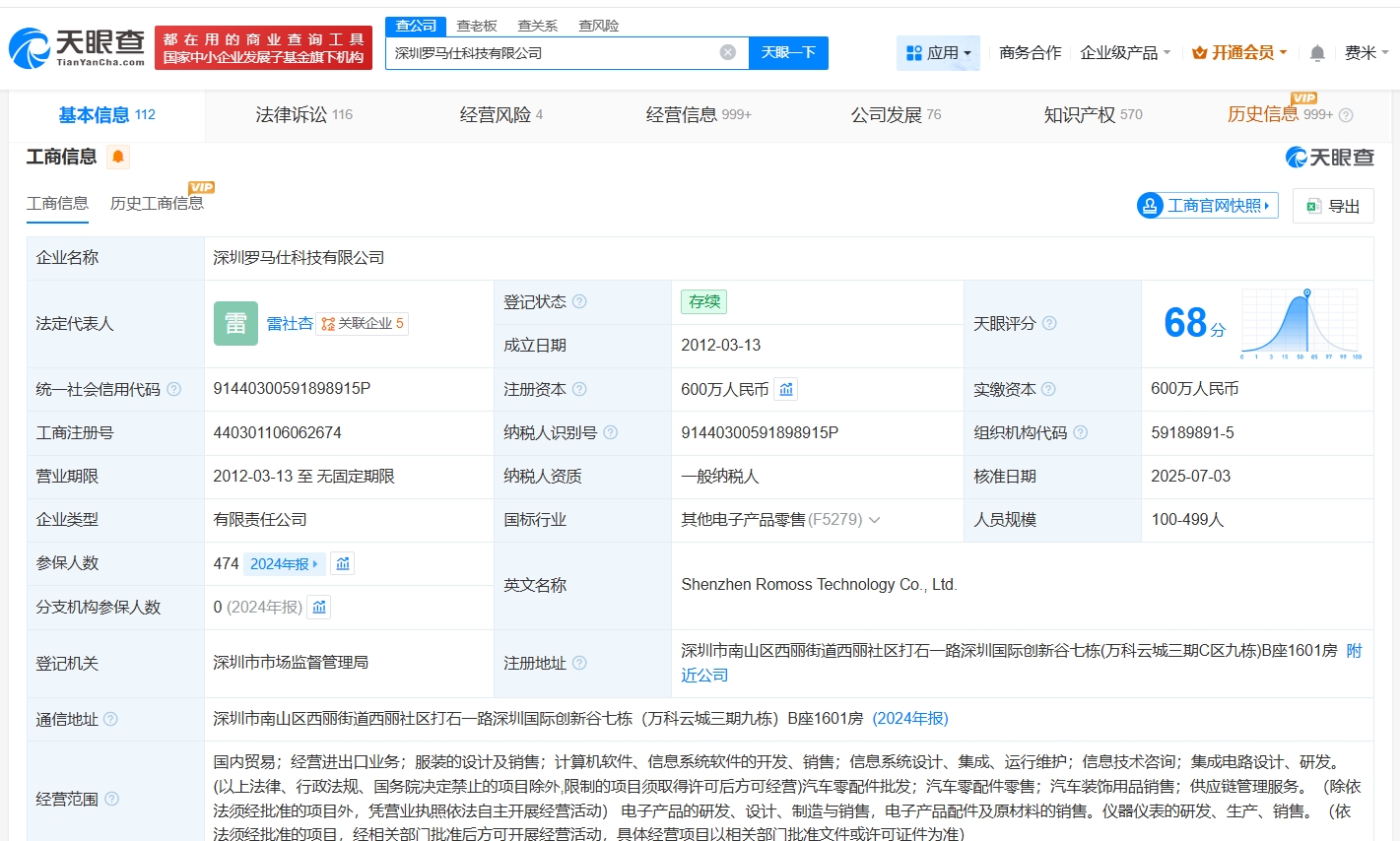
Task: Select the 历史工商信息 sub-tab
Action: tap(157, 204)
